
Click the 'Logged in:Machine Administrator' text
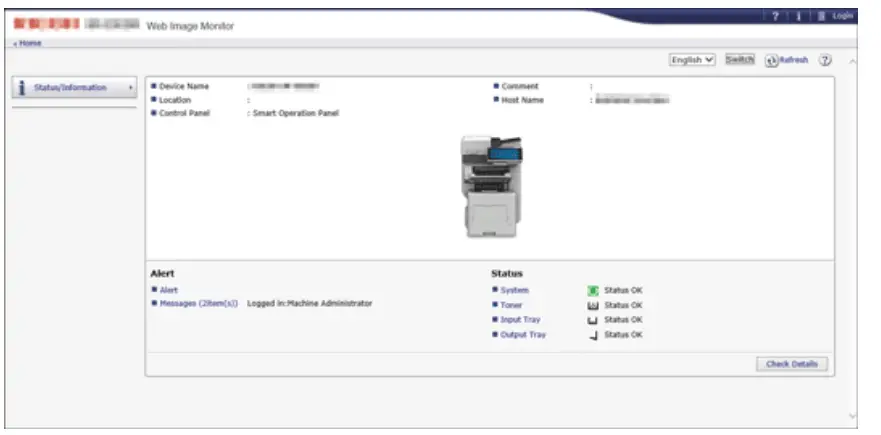tap(310, 303)
